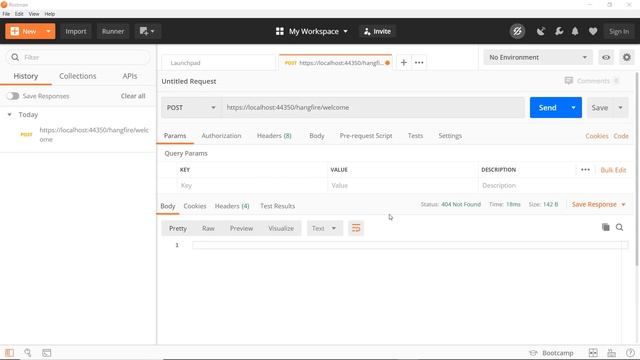Click the environment quick look eye icon
Viewport: 640px width, 360px height.
click(x=606, y=58)
